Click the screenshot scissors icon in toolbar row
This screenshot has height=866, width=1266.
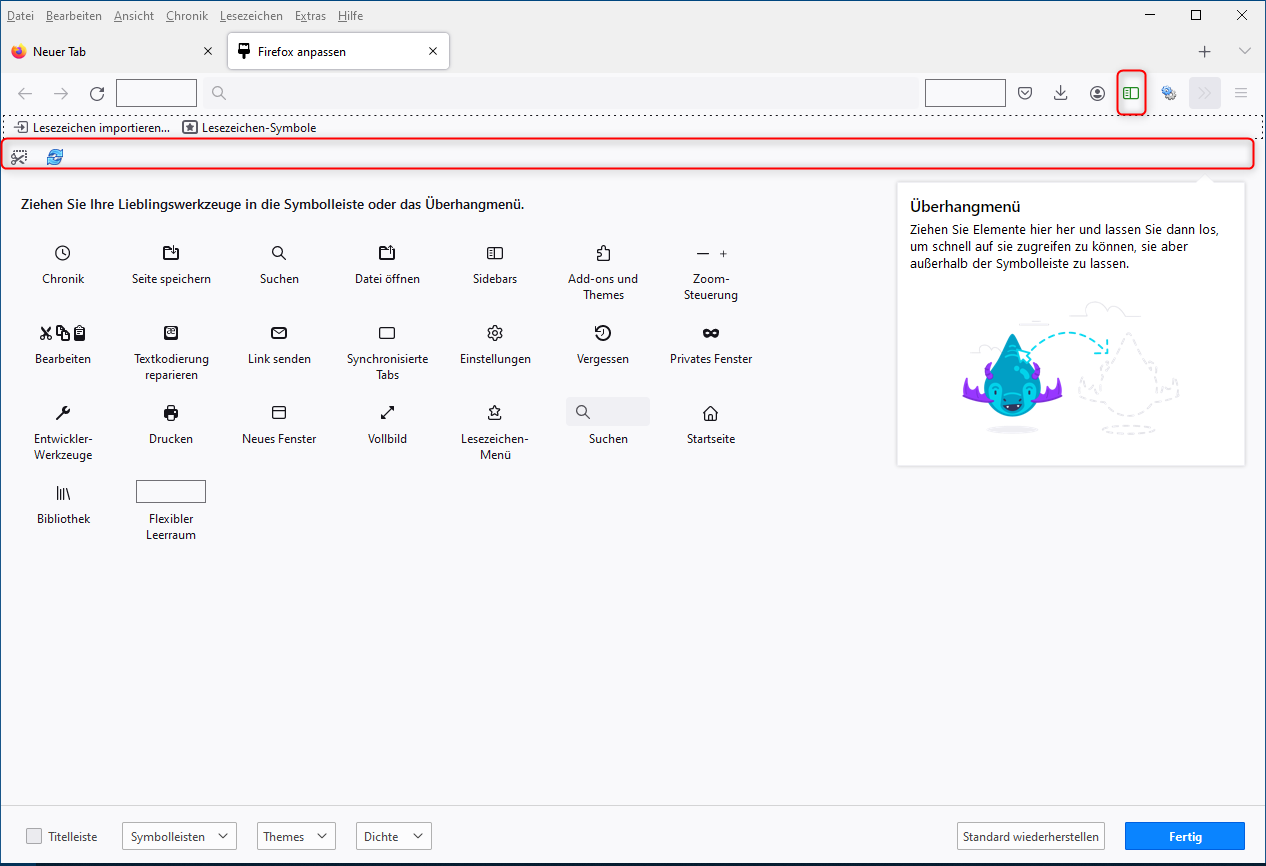[19, 156]
